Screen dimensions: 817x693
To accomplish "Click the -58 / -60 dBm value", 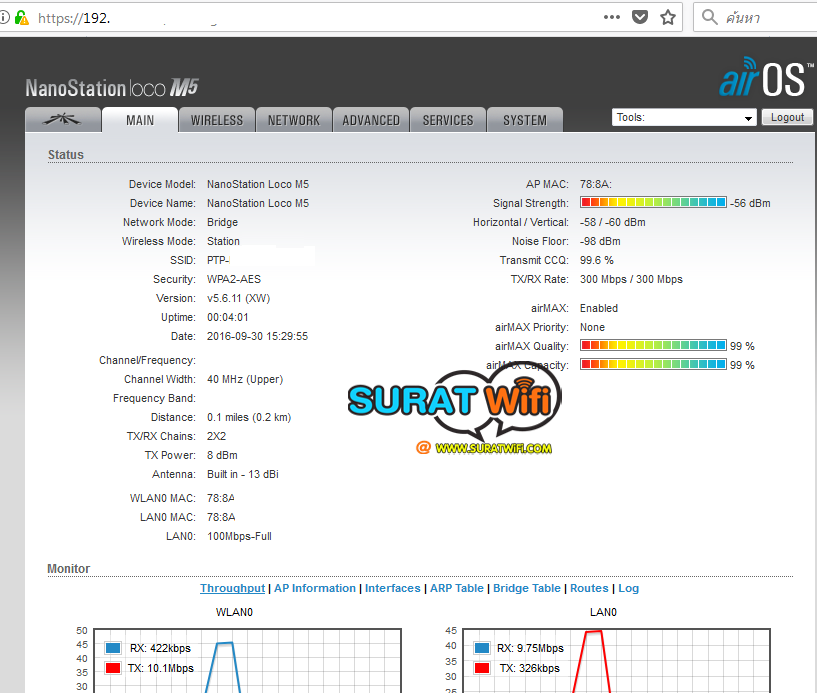I will point(613,222).
